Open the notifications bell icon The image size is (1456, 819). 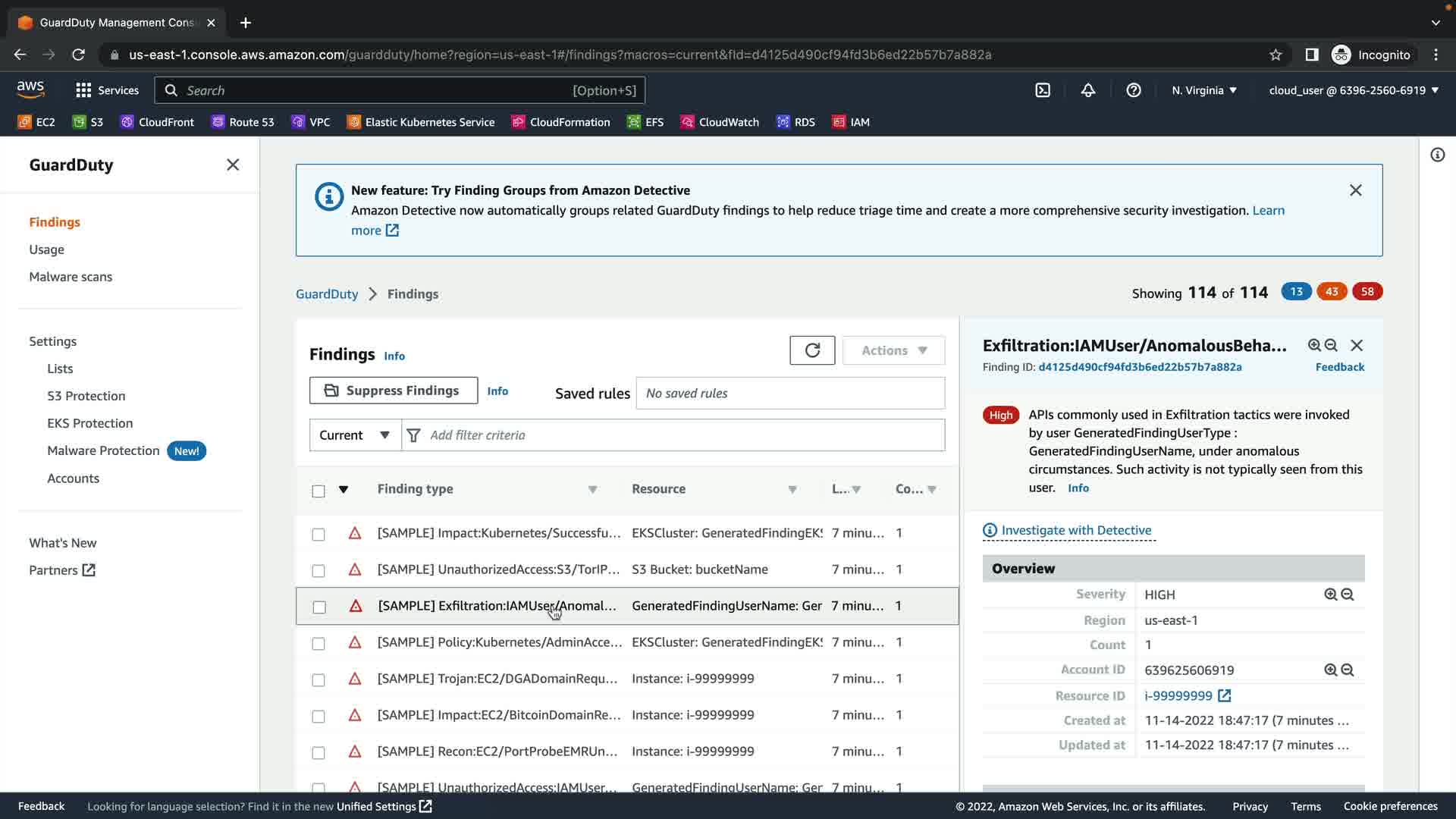1087,90
